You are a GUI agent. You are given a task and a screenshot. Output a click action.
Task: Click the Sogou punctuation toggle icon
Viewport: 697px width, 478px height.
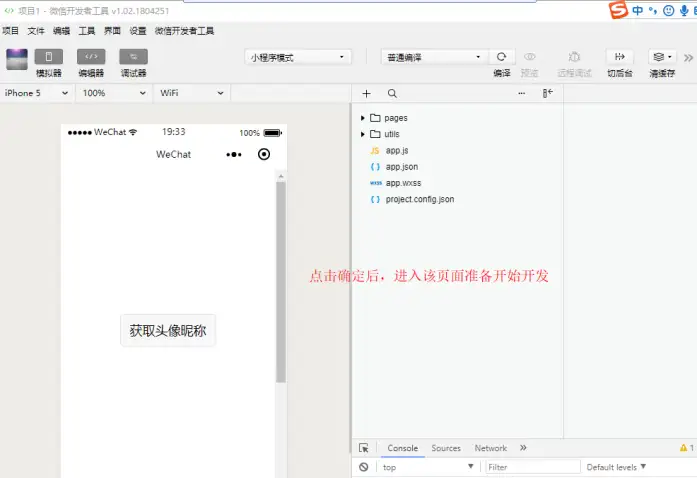coord(653,10)
